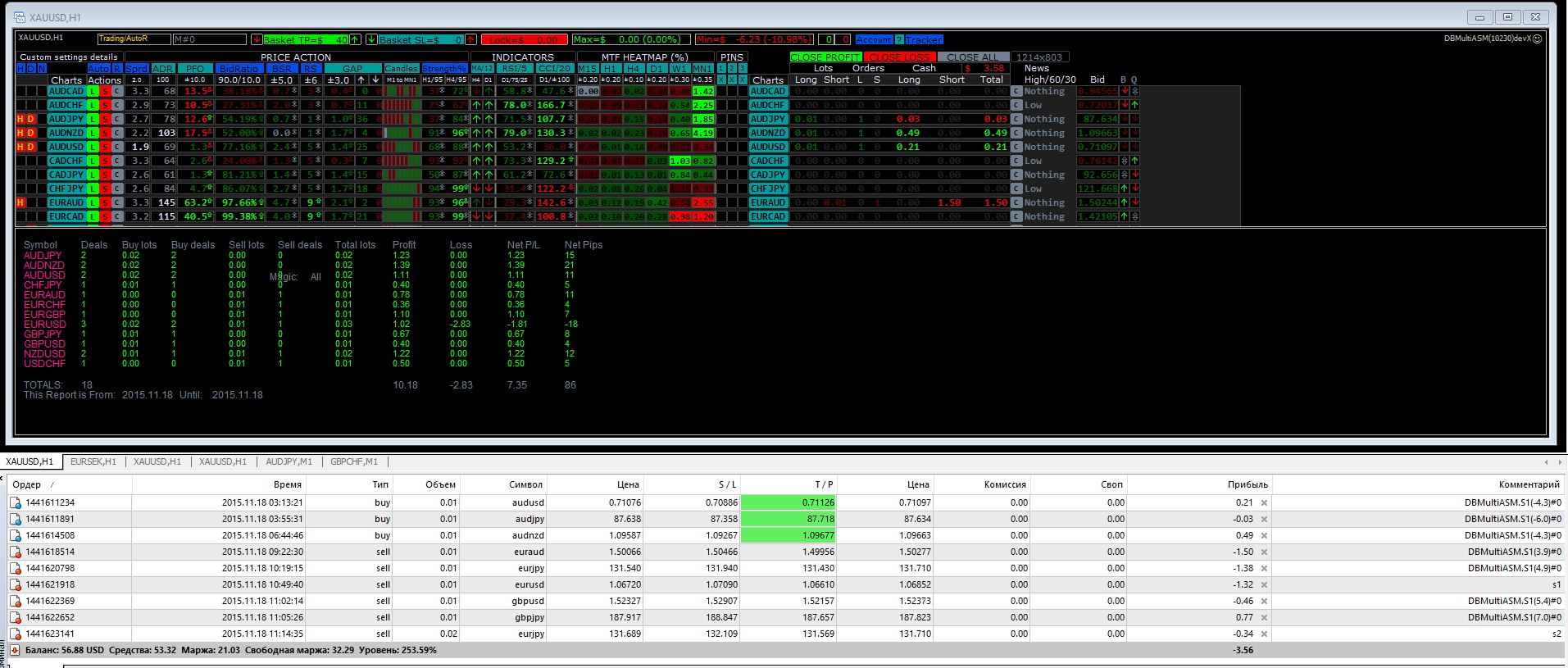The image size is (1568, 668).
Task: Toggle the X under pin 3
Action: [x=743, y=80]
